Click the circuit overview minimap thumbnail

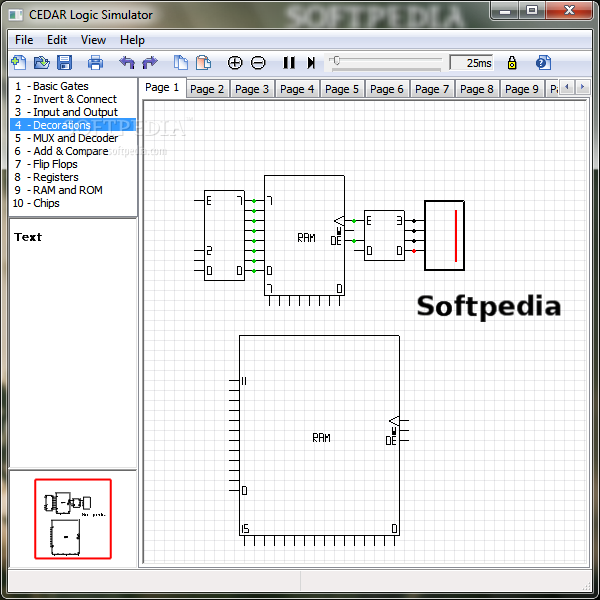coord(73,518)
